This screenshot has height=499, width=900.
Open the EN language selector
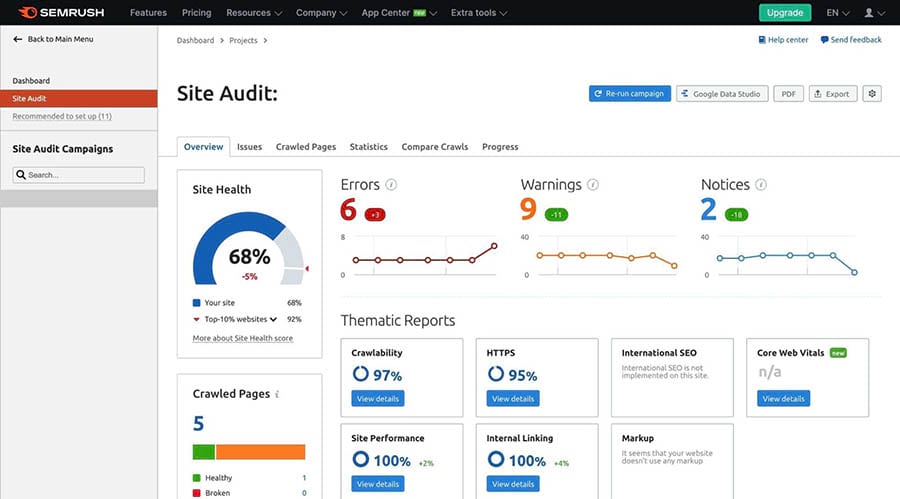tap(837, 13)
